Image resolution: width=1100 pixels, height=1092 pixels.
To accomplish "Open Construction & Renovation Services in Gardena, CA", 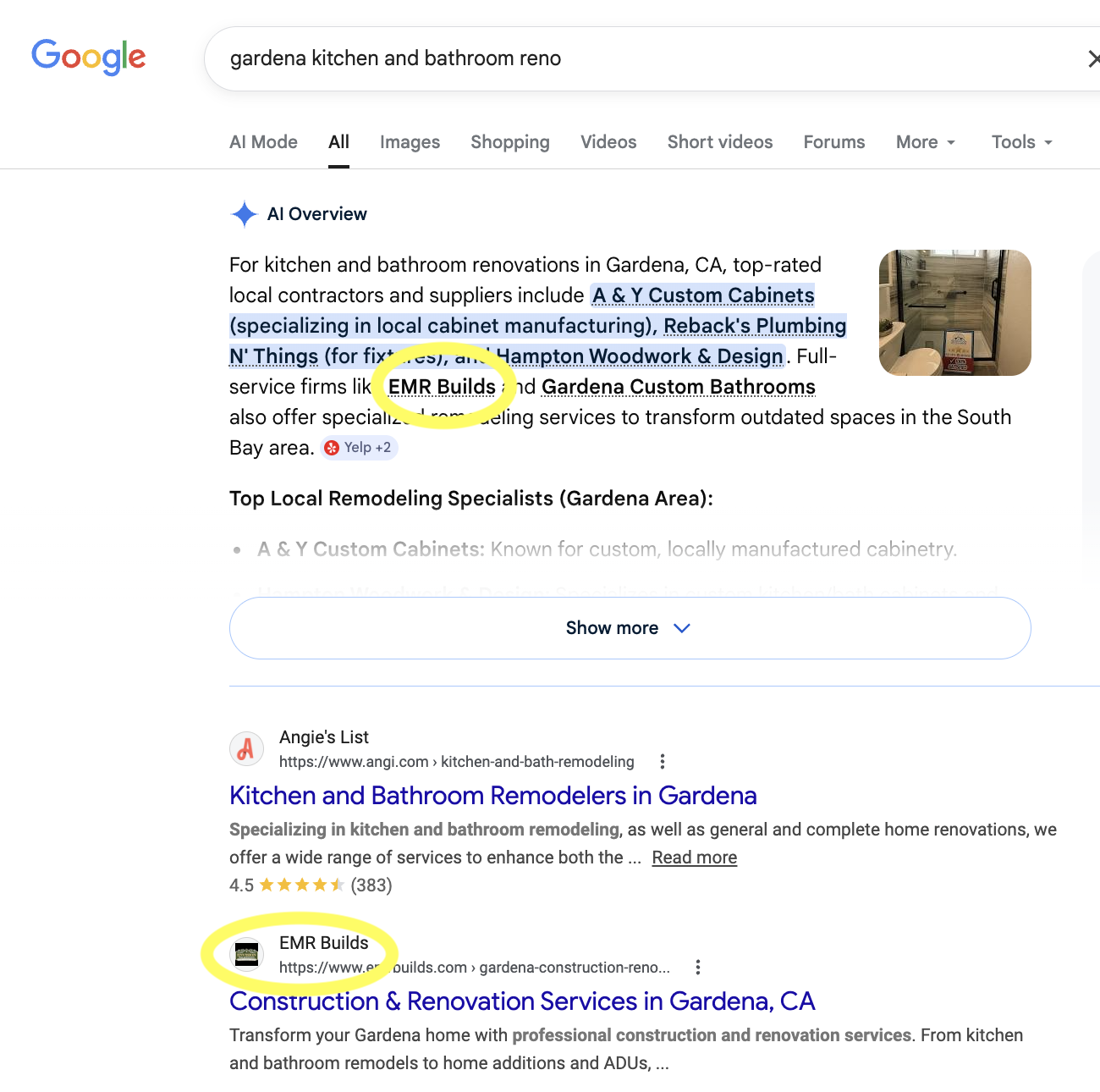I will pyautogui.click(x=522, y=1001).
